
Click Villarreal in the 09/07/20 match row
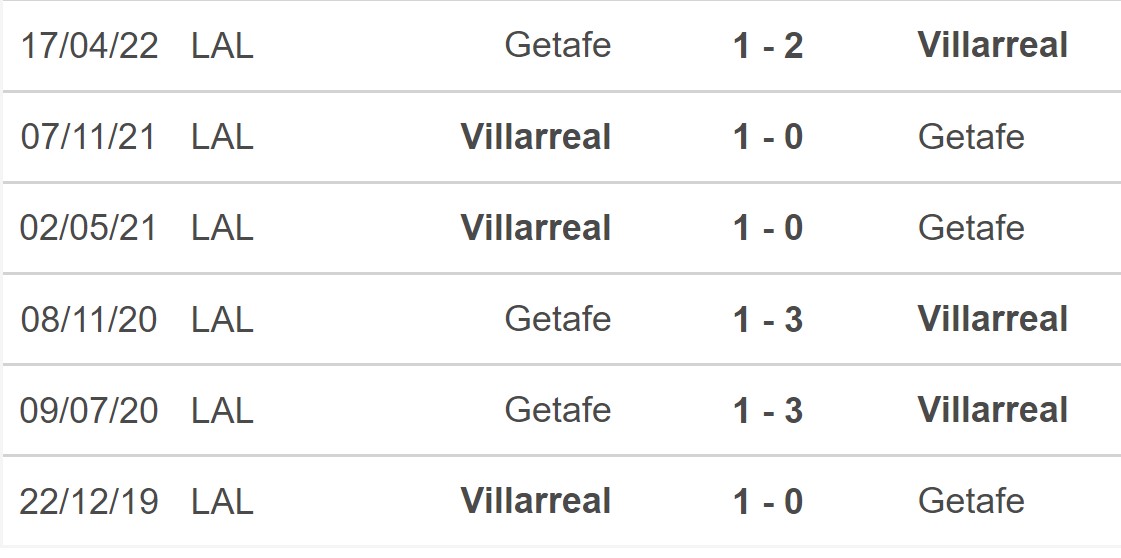point(992,411)
